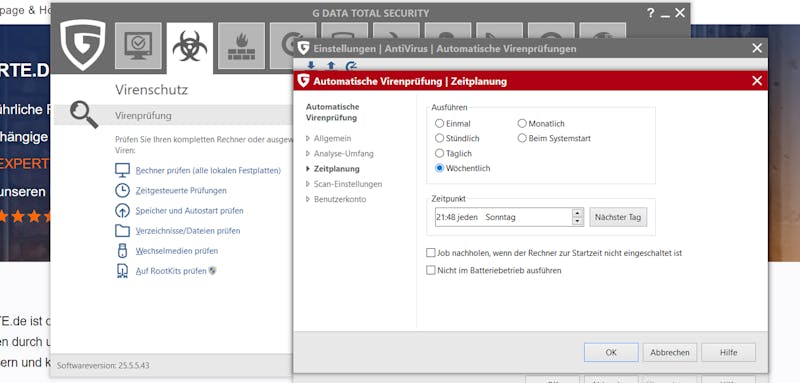The height and width of the screenshot is (383, 800).
Task: Select the Täglich radio button
Action: (x=439, y=153)
